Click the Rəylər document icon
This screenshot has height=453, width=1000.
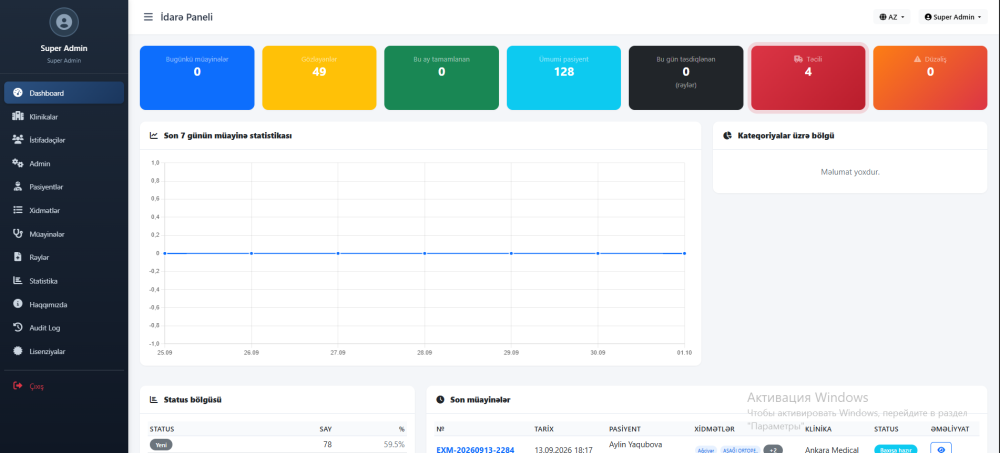pos(18,257)
